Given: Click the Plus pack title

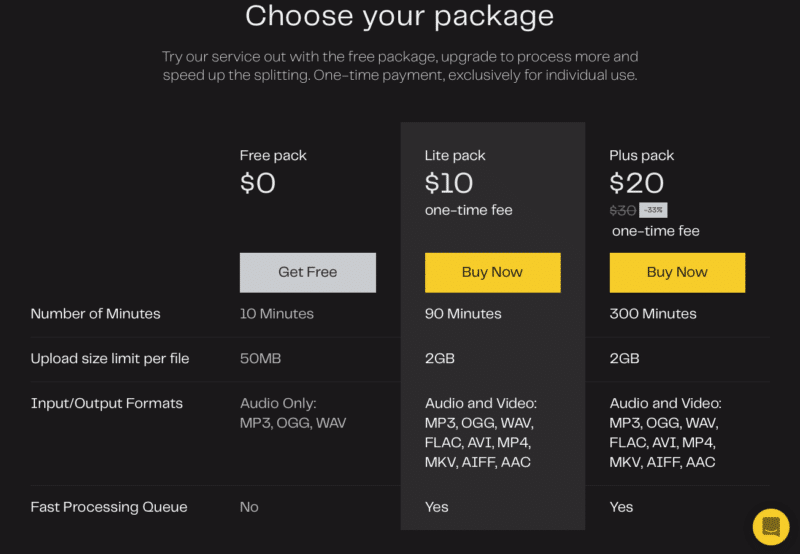Looking at the screenshot, I should [641, 156].
